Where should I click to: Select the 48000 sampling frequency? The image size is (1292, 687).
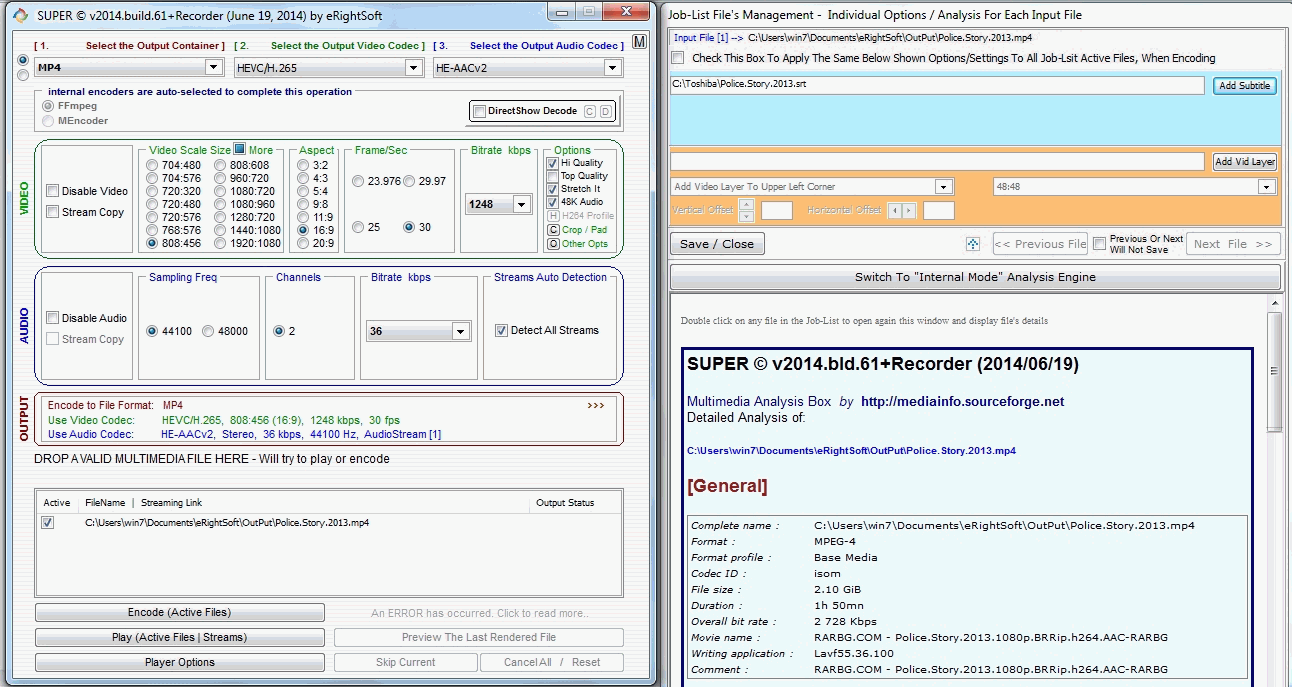tap(208, 331)
